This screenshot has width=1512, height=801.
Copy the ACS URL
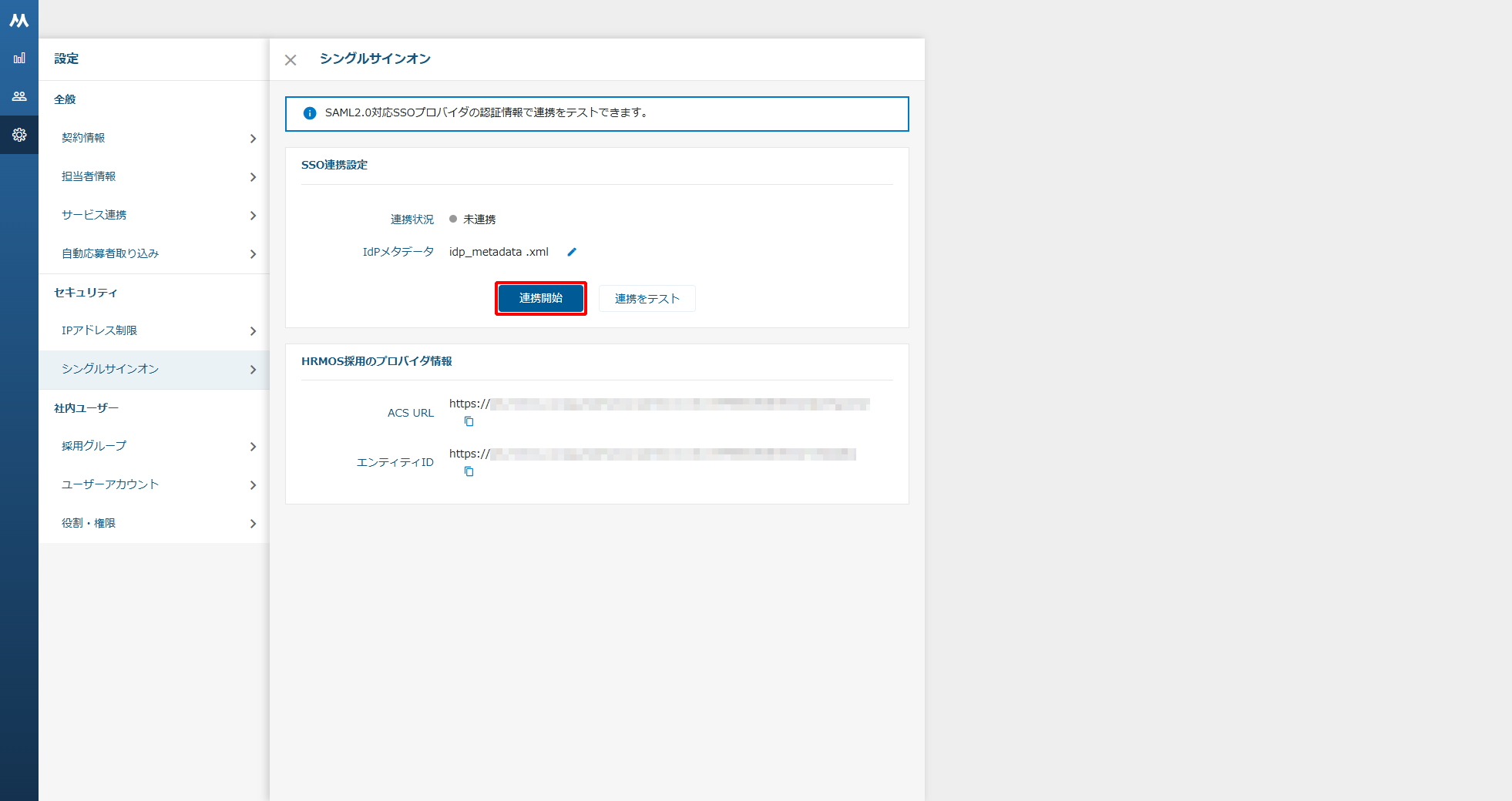pos(469,421)
